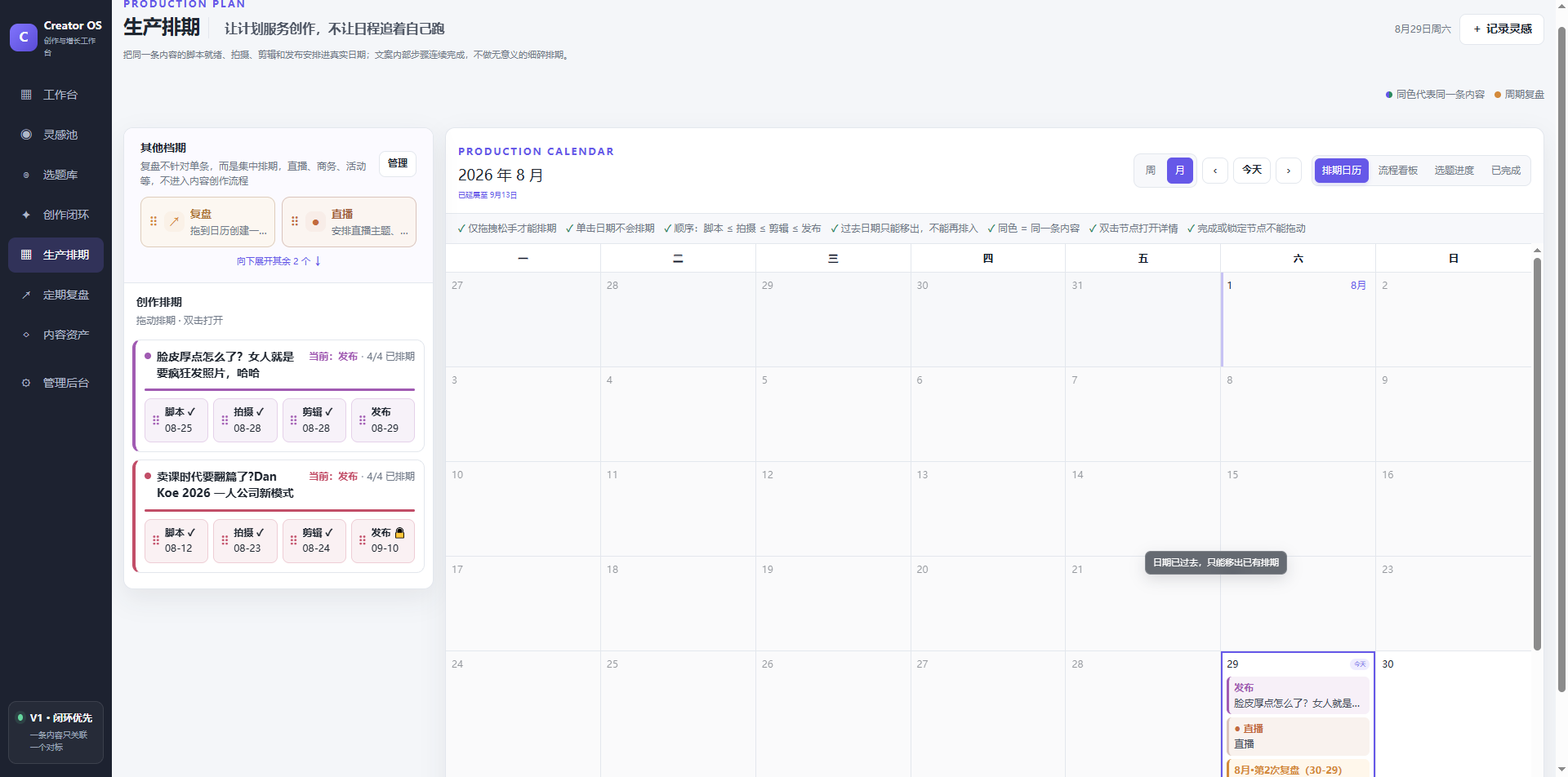Click drag handle of 脚本 08-25 node
The height and width of the screenshot is (777, 1568).
pos(156,420)
